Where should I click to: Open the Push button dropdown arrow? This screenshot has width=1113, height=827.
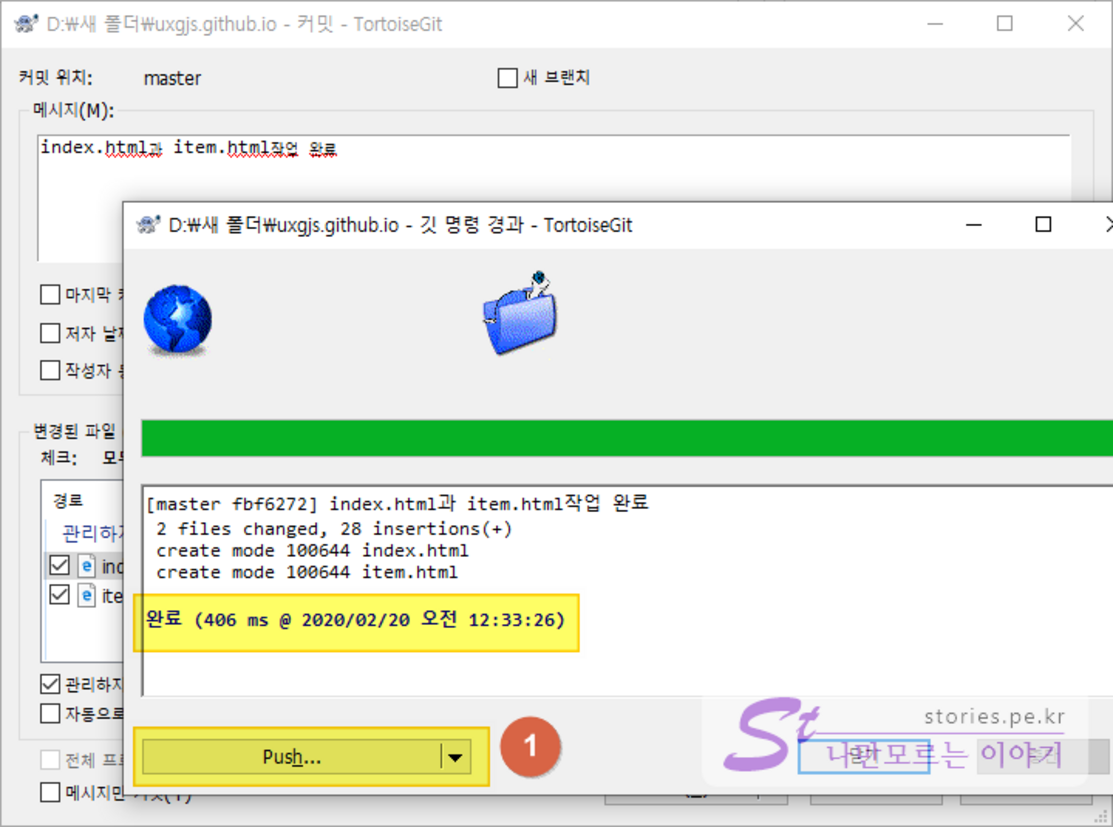tap(456, 757)
